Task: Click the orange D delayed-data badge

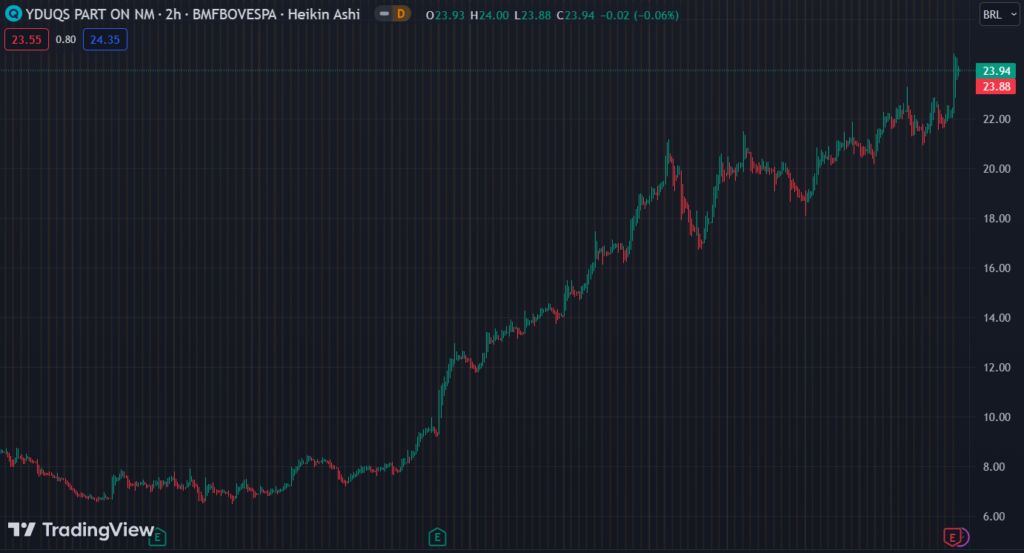Action: (401, 14)
